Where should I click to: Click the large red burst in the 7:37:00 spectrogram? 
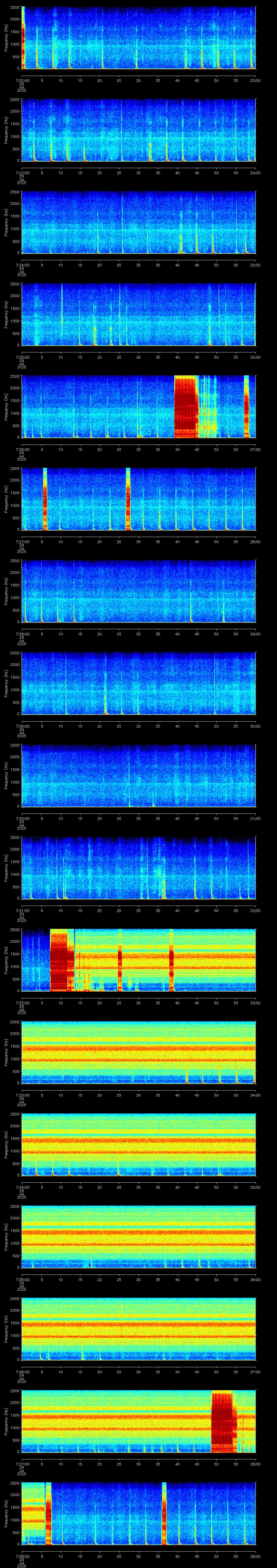pos(223,1421)
